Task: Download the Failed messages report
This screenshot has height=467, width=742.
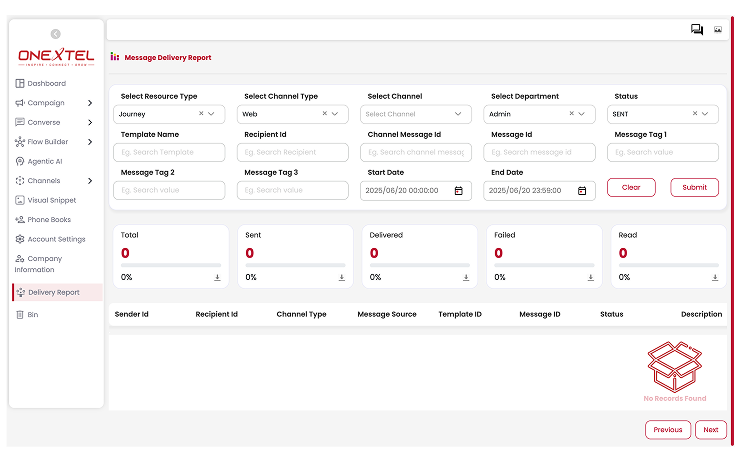Action: click(591, 277)
